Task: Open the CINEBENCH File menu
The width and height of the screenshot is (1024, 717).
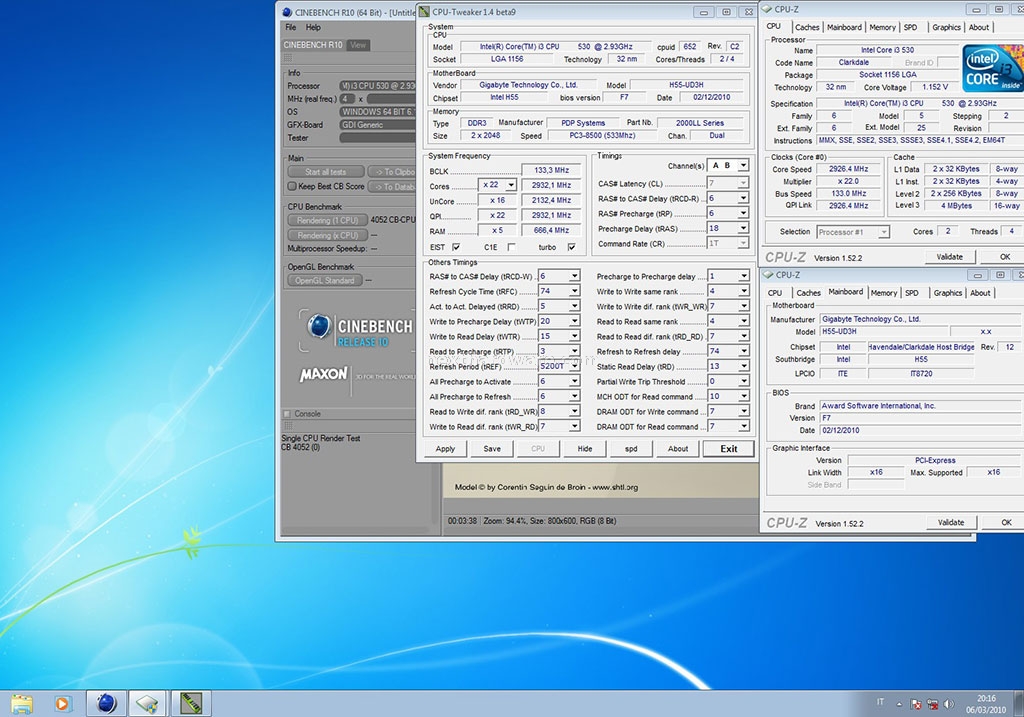Action: click(291, 27)
